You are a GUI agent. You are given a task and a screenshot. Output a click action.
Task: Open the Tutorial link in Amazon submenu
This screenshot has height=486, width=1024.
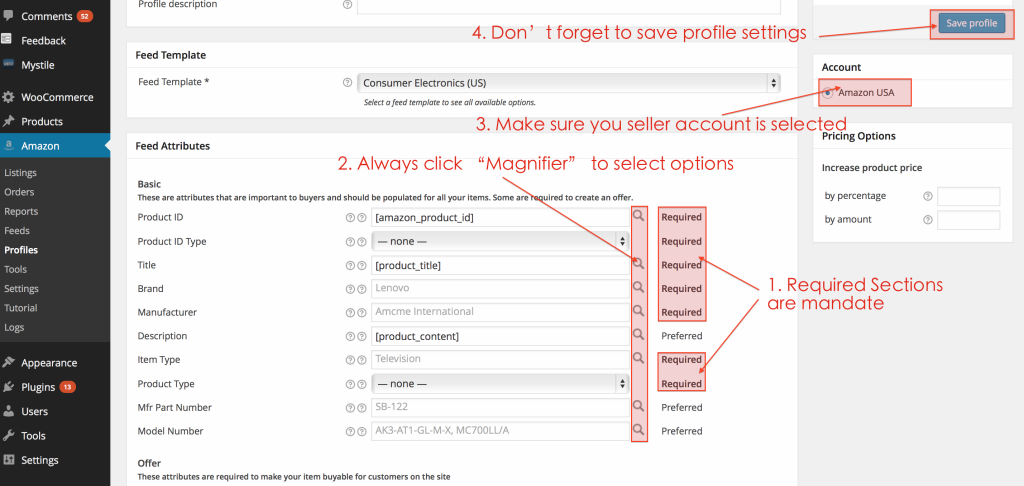[20, 308]
